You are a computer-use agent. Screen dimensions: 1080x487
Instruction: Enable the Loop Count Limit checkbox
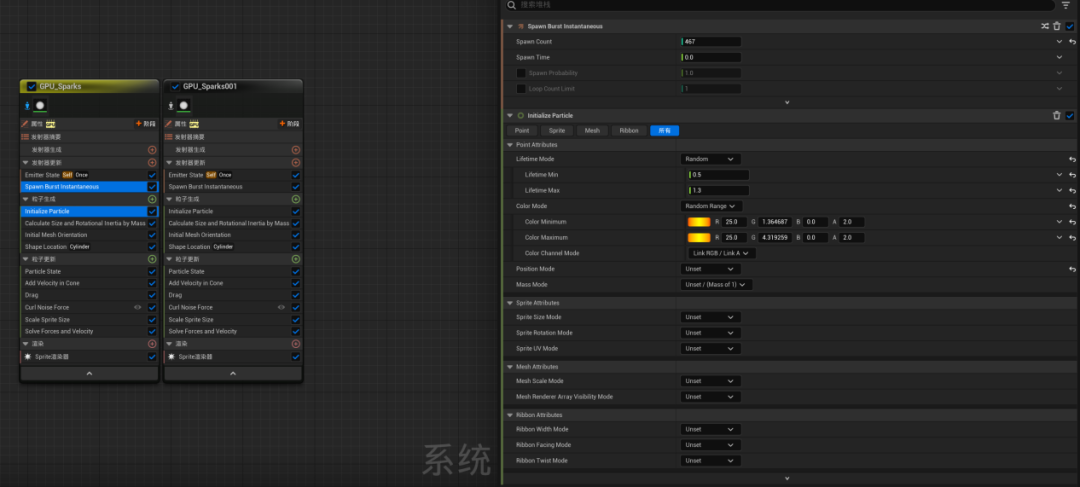521,89
